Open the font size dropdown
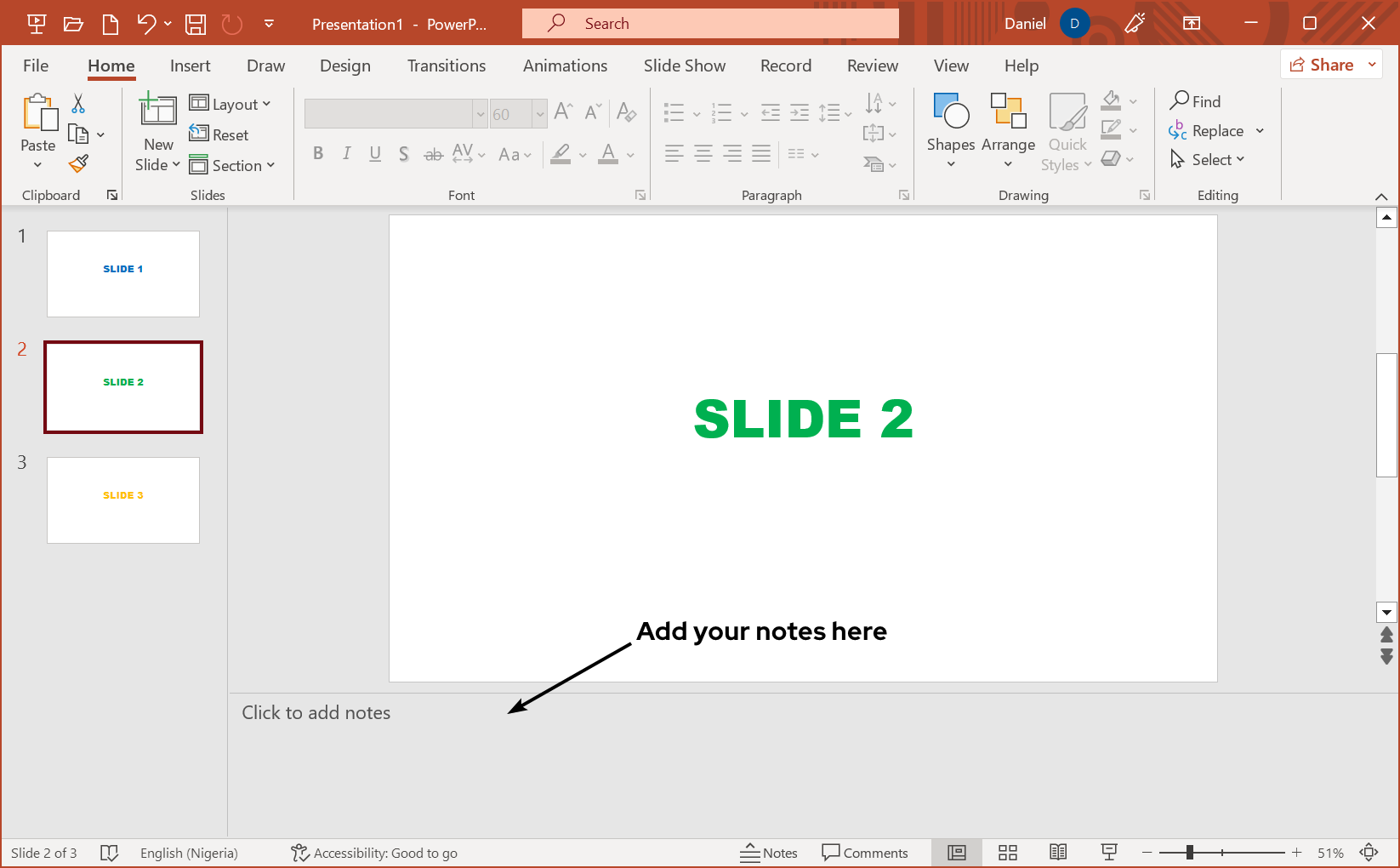 541,113
